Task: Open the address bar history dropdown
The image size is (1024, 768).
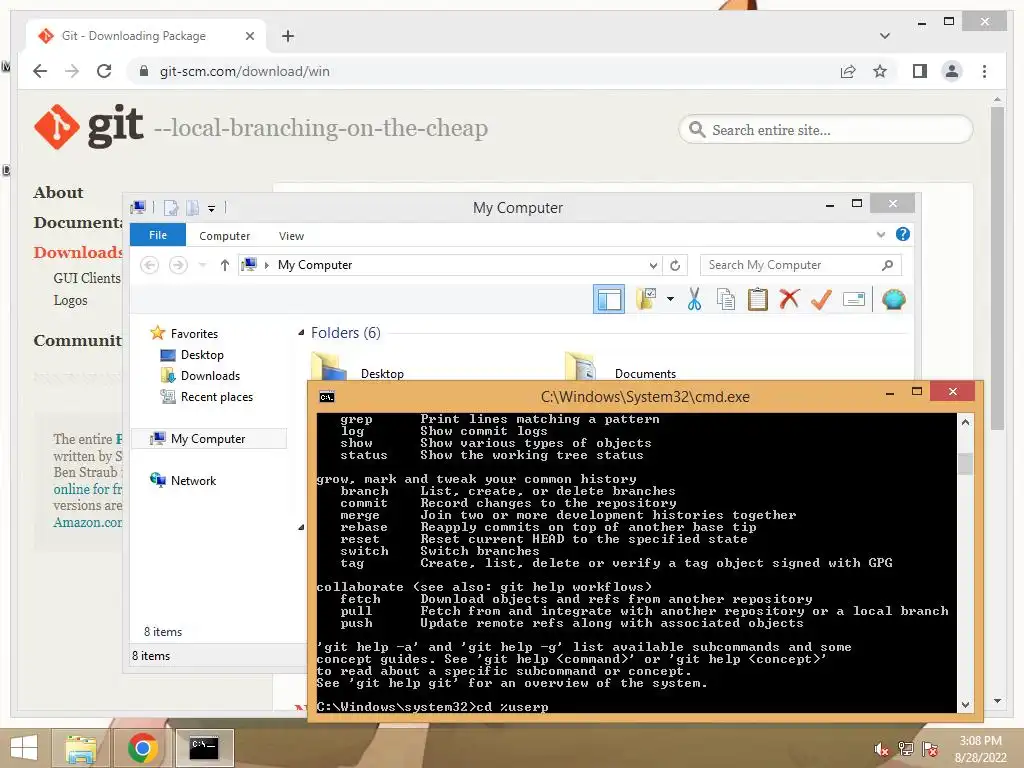Action: point(653,265)
